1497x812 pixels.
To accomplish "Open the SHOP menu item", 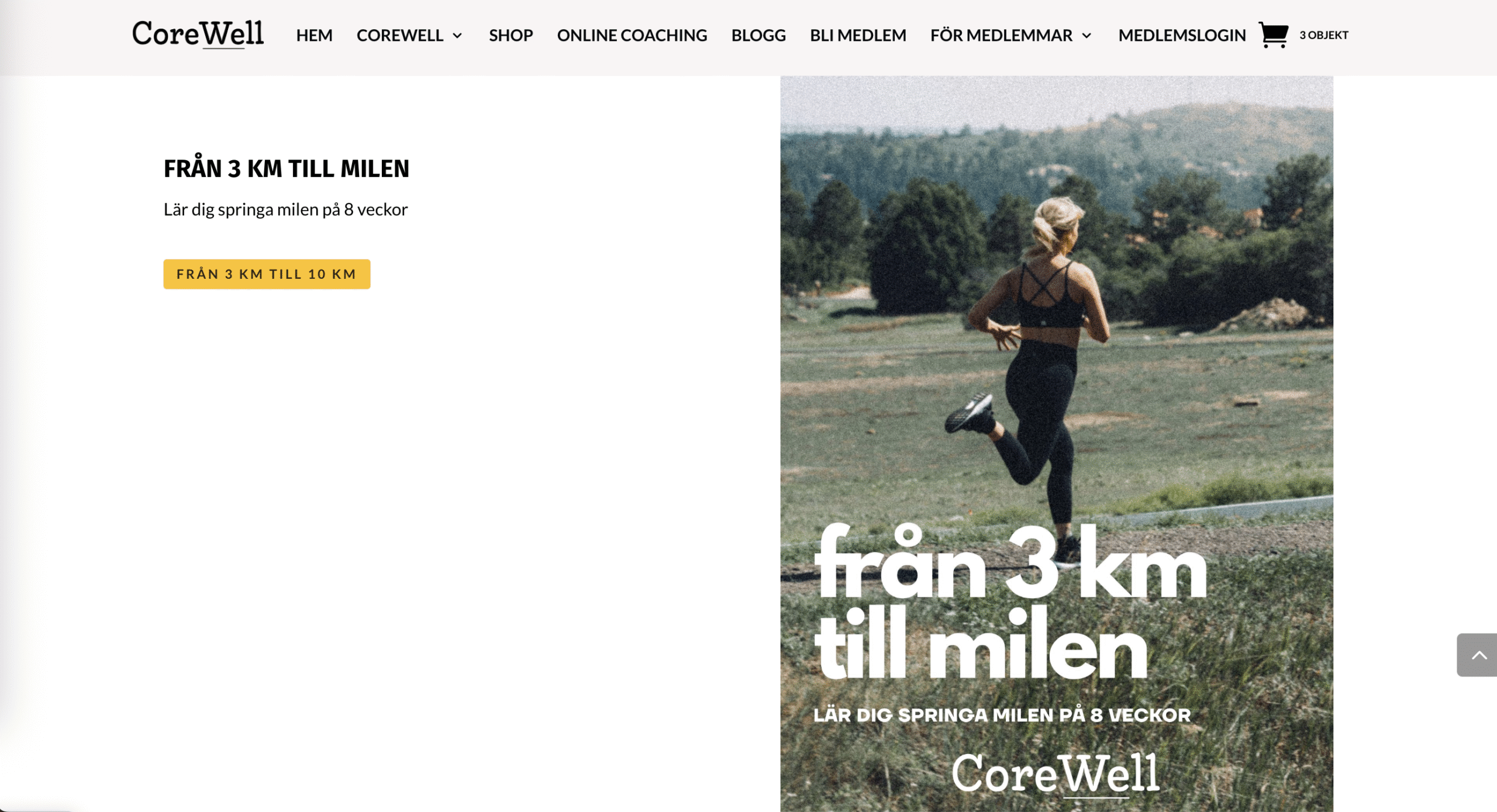I will click(511, 35).
